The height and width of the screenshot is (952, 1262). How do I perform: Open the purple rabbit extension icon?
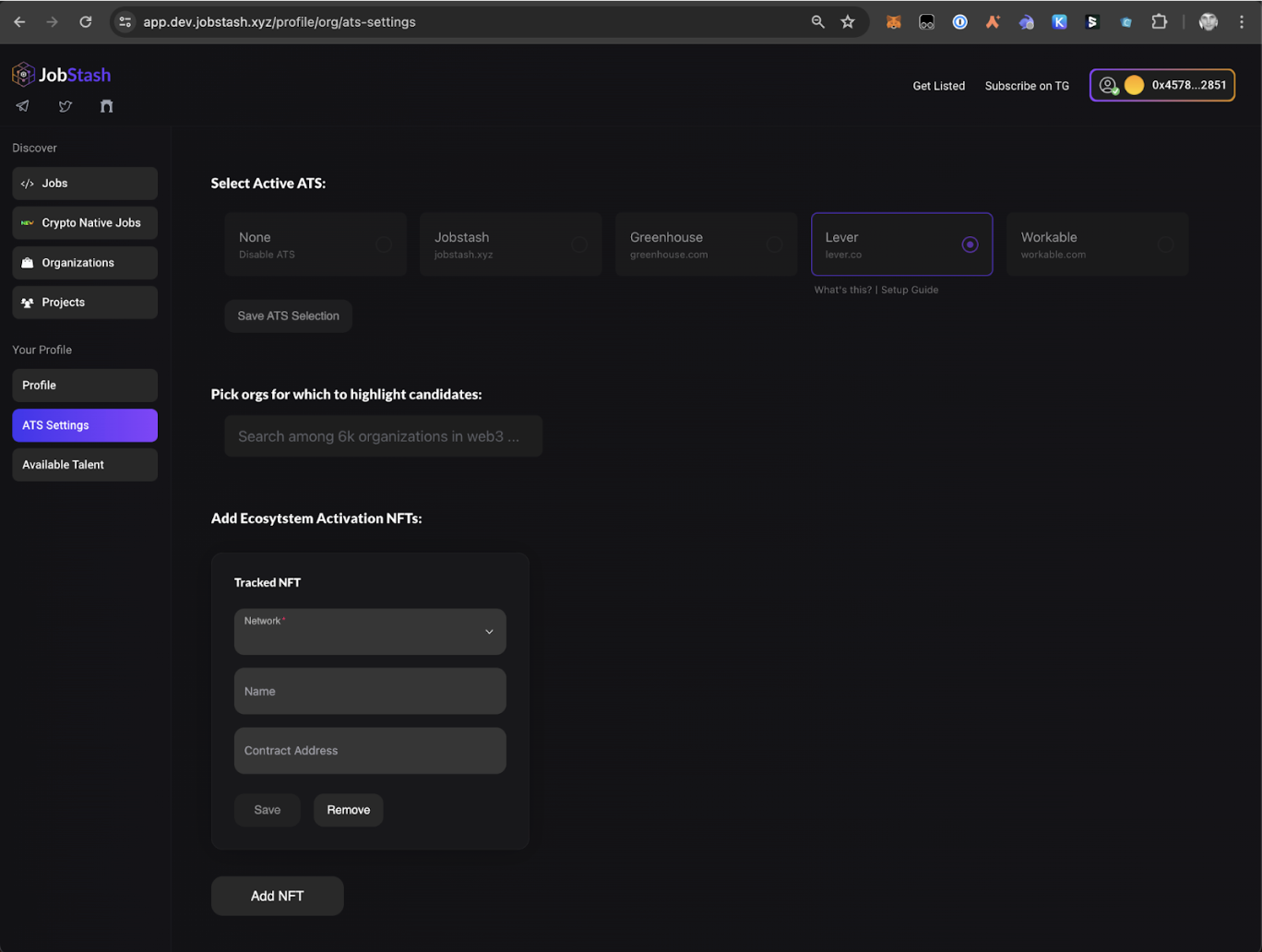pyautogui.click(x=1026, y=22)
